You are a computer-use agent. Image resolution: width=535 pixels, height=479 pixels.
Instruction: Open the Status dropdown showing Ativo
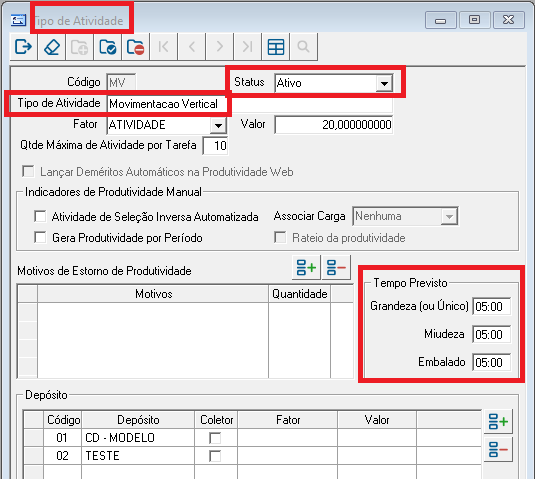[384, 83]
